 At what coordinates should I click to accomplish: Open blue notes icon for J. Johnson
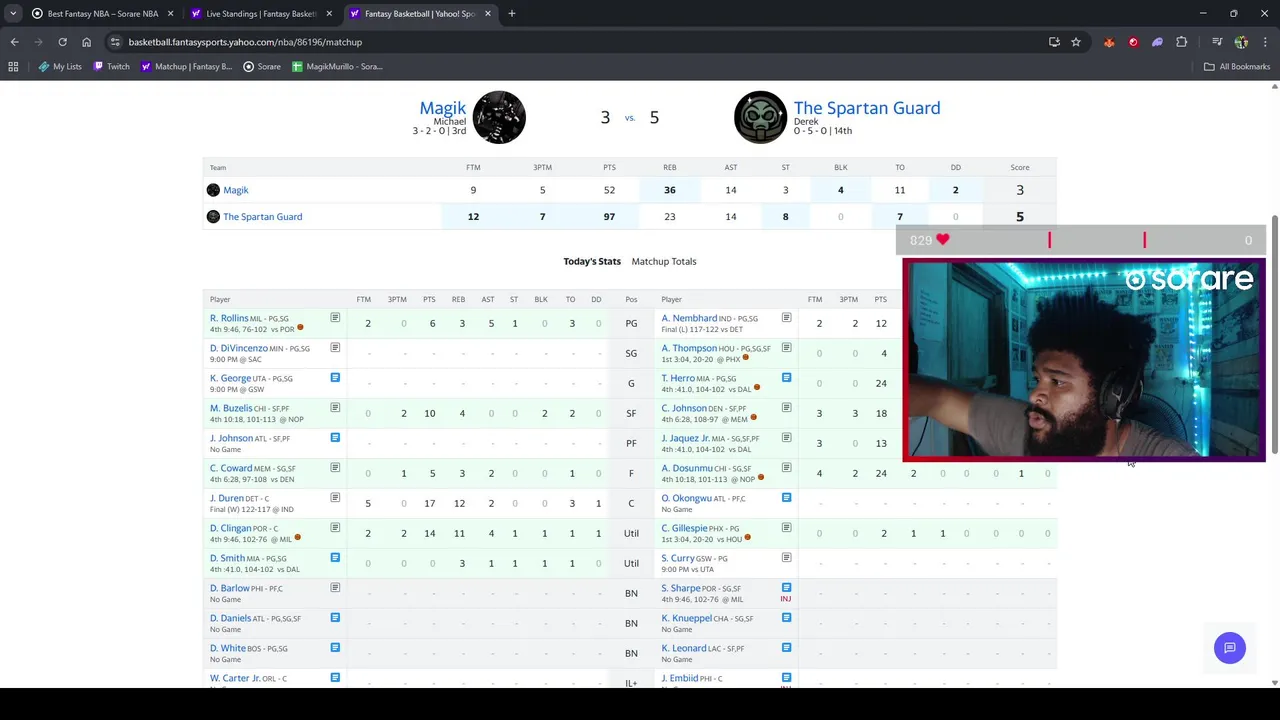point(335,438)
